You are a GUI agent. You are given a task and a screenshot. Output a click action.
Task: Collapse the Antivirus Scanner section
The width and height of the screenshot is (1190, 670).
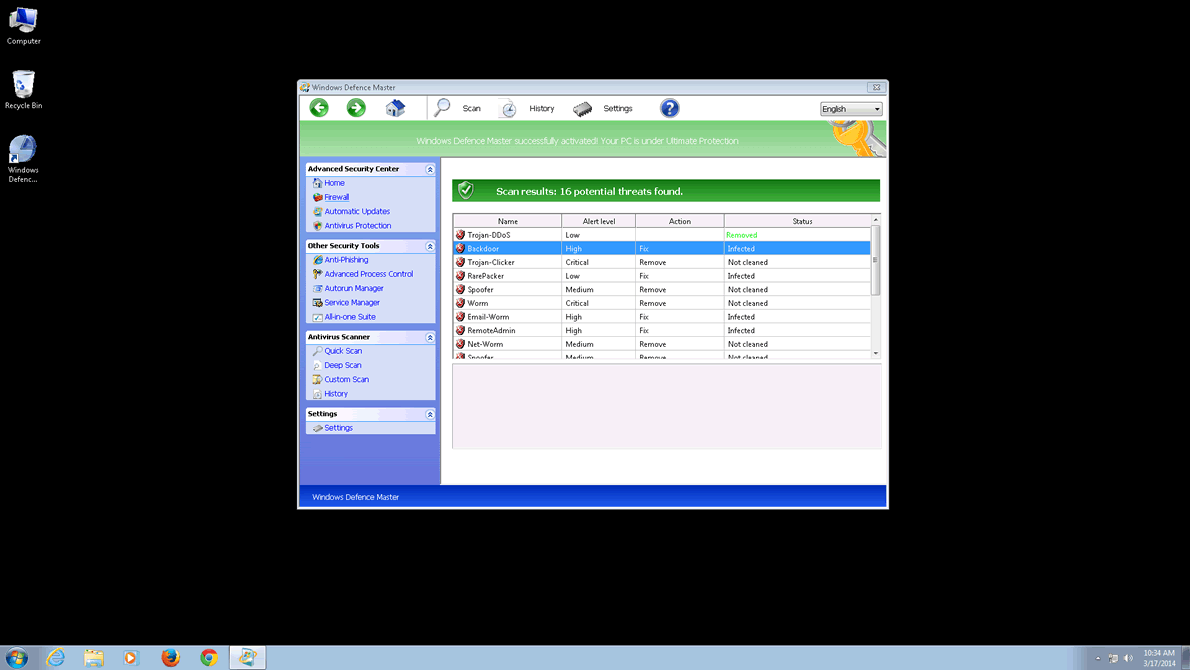click(x=430, y=338)
